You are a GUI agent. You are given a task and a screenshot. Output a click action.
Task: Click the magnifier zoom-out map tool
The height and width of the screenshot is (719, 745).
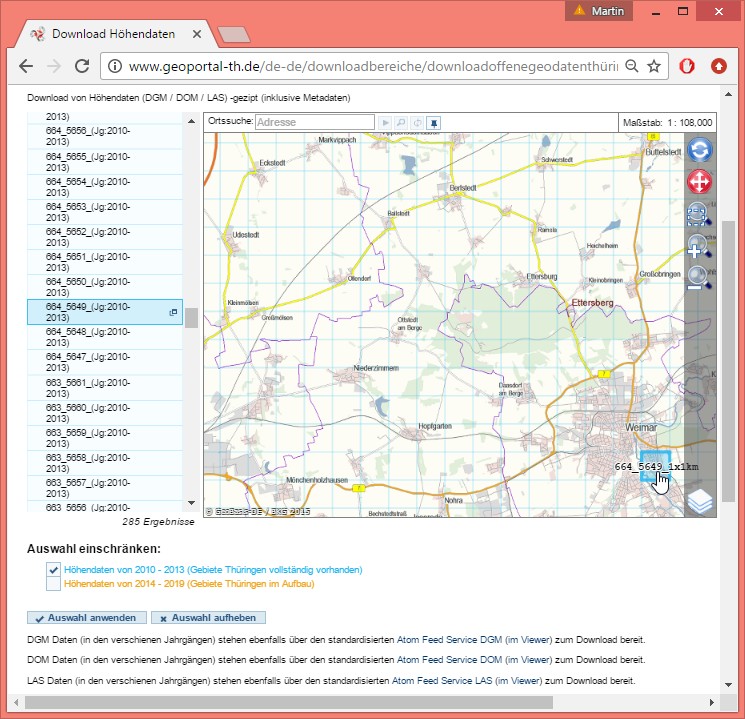tap(699, 276)
